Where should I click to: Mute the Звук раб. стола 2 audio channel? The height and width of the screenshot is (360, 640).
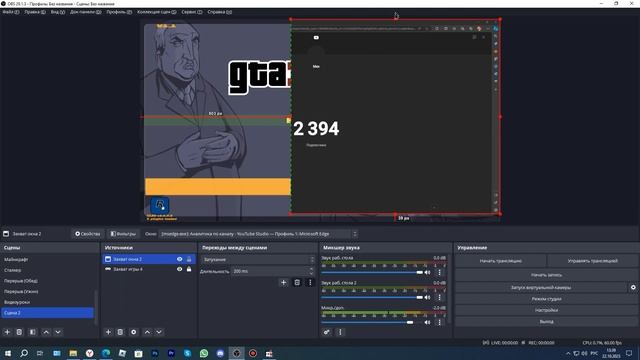point(427,297)
